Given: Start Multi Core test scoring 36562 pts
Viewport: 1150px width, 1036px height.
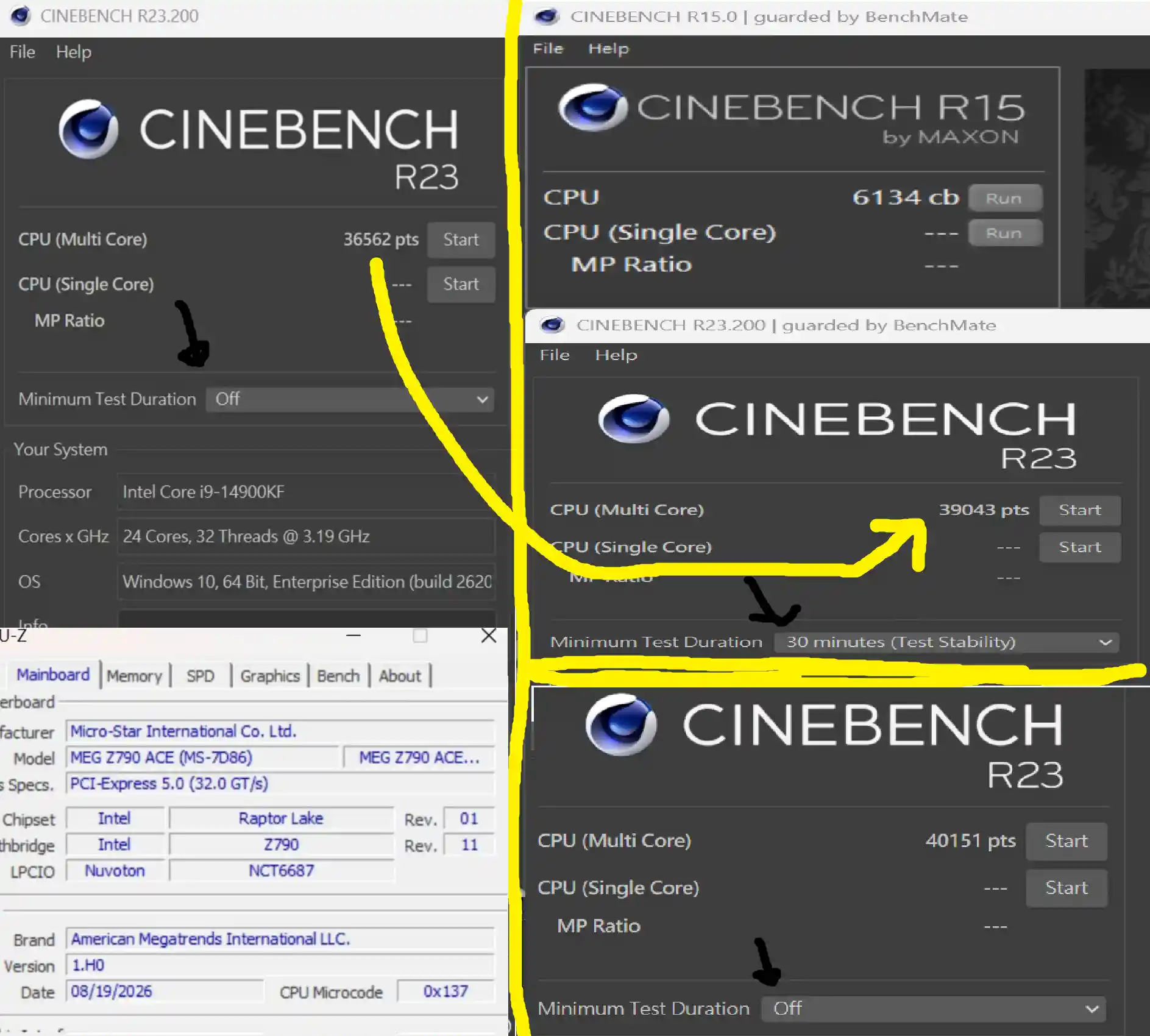Looking at the screenshot, I should click(x=461, y=239).
